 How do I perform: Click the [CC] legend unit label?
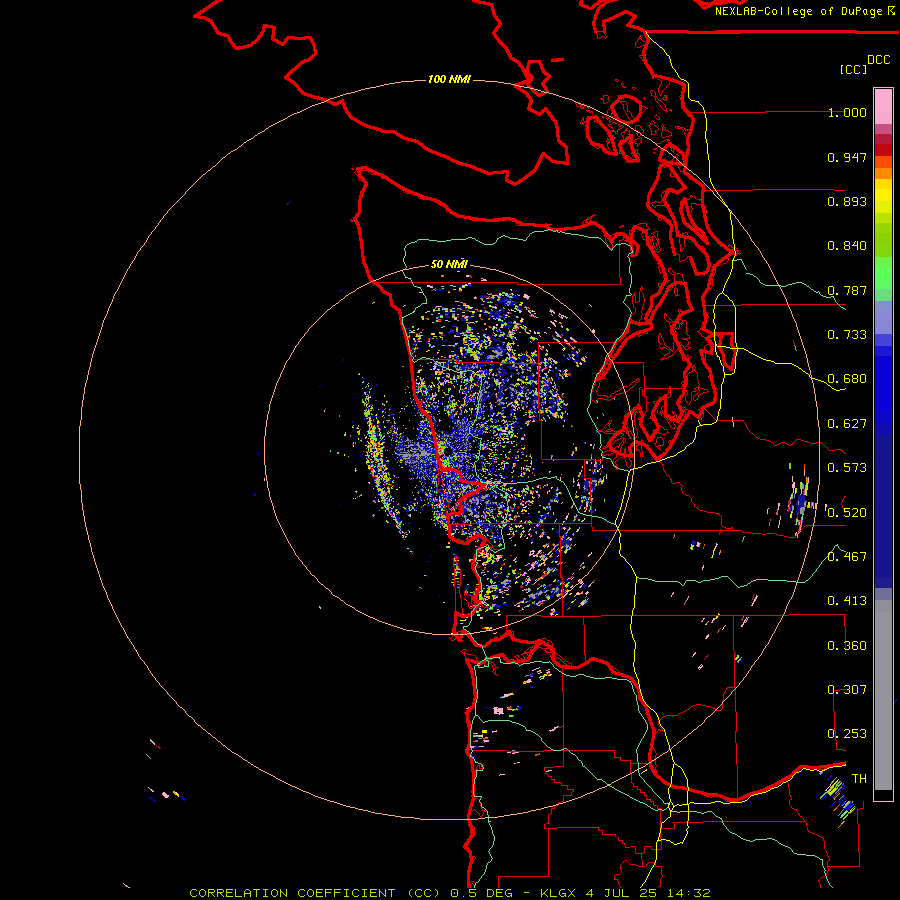coord(853,69)
